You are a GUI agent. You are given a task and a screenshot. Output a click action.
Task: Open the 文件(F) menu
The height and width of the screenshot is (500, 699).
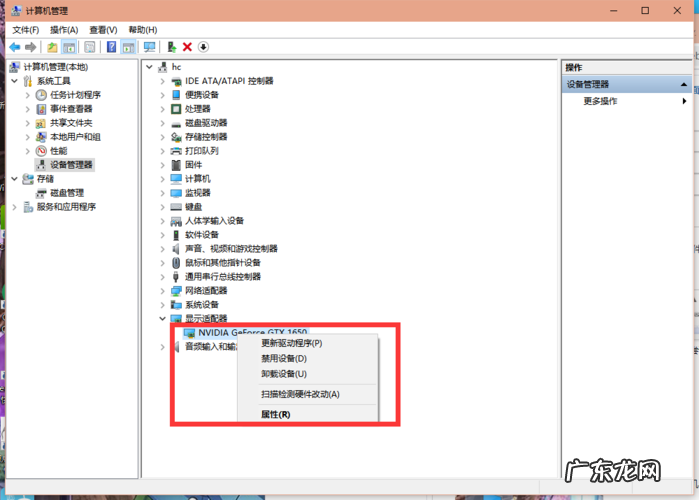click(x=25, y=30)
